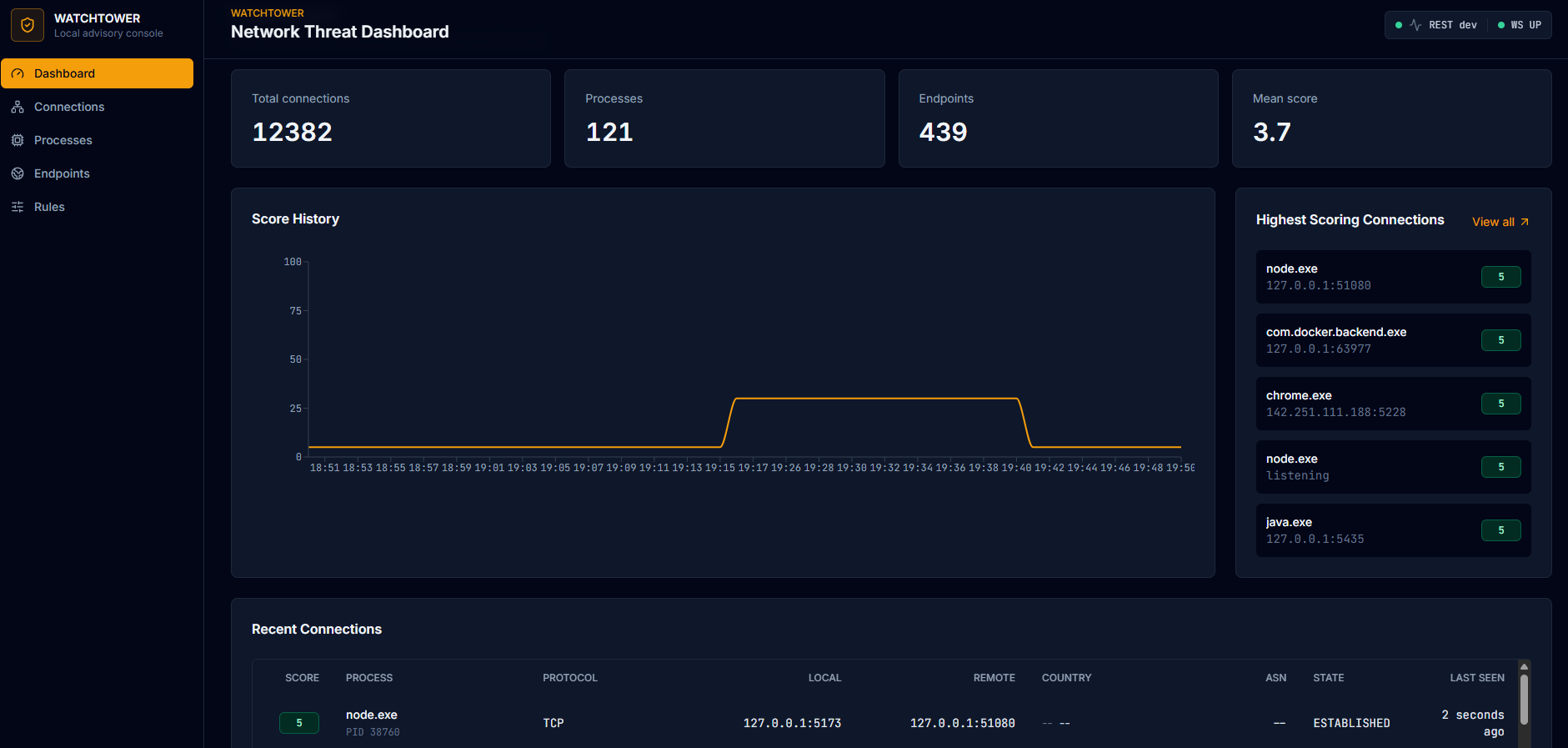Click the scrollbar up arrow in Recent Connections
The width and height of the screenshot is (1568, 748).
coord(1524,666)
